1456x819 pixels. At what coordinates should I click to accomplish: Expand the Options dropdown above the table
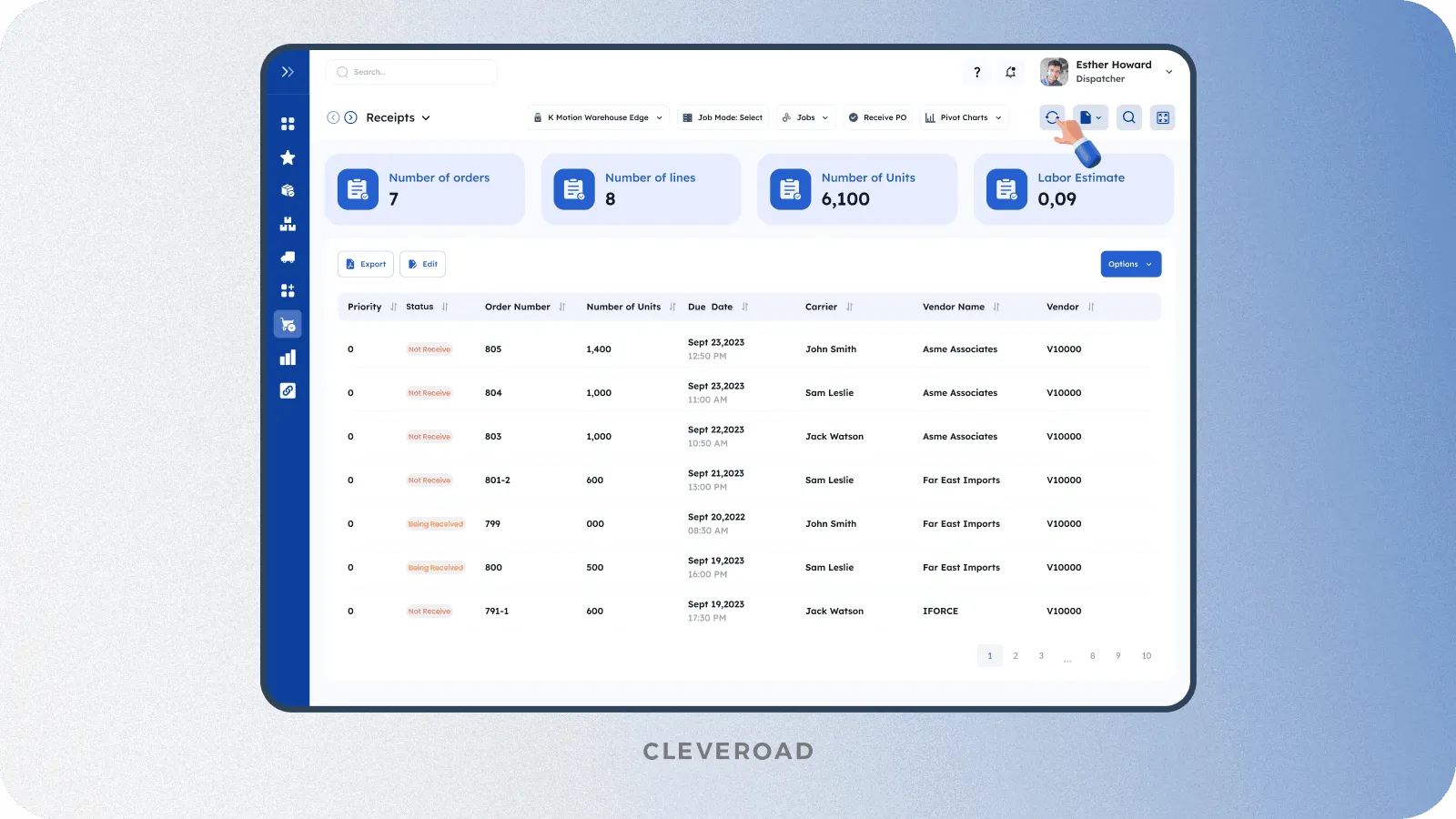[x=1130, y=264]
